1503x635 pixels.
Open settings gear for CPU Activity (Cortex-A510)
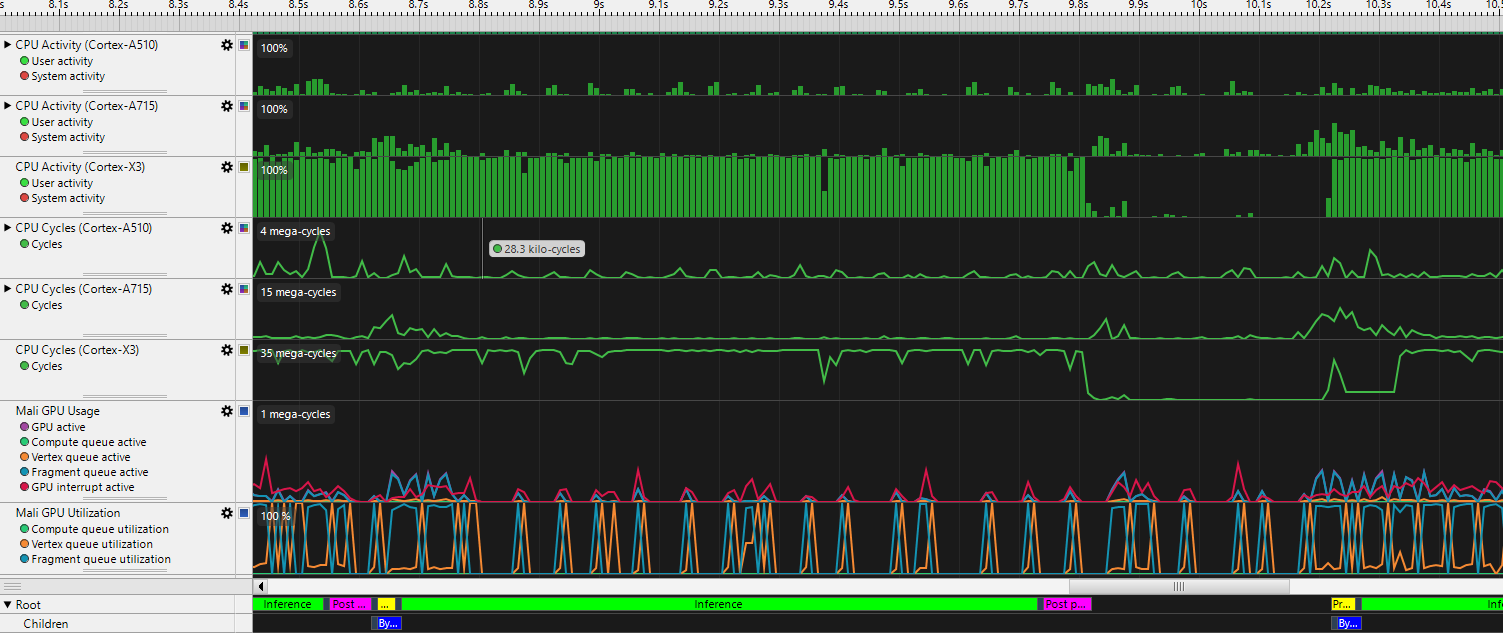(227, 45)
